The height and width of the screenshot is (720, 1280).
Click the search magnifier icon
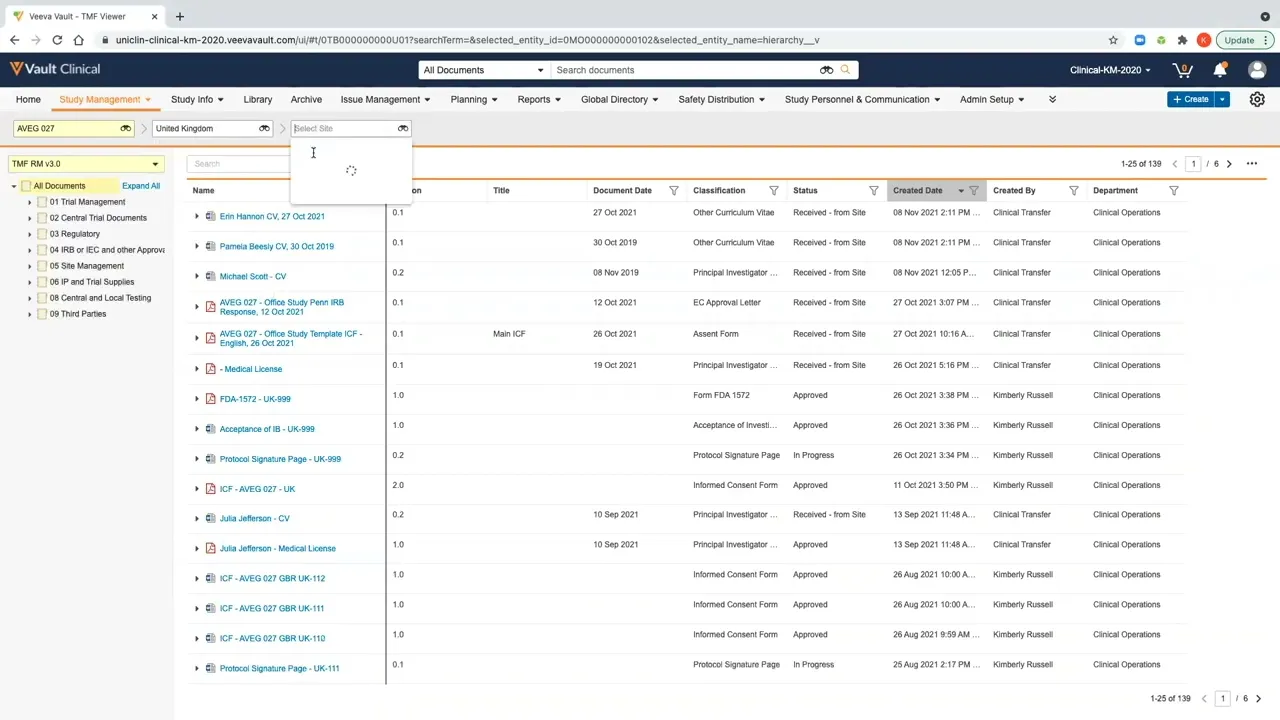click(845, 70)
